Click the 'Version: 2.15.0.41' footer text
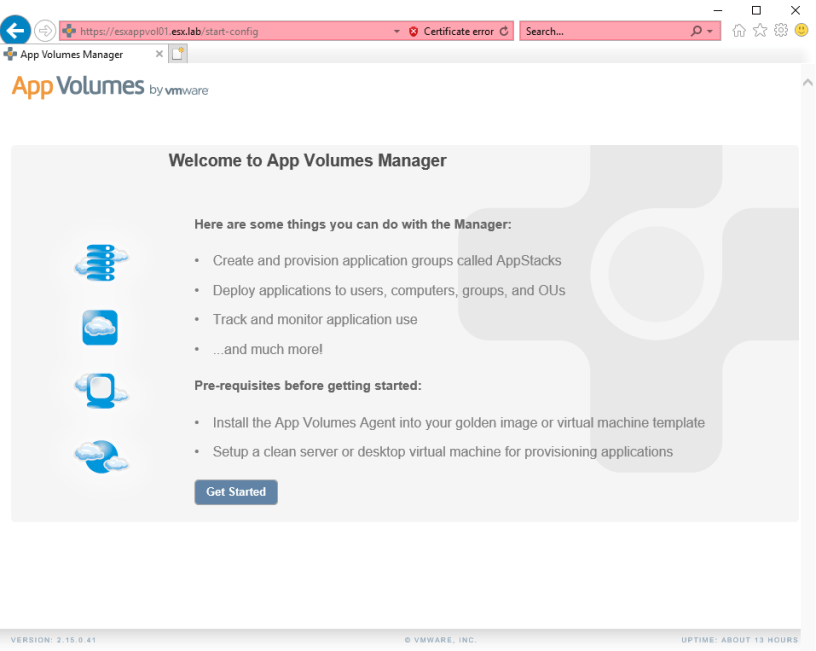This screenshot has height=651, width=816. [54, 640]
